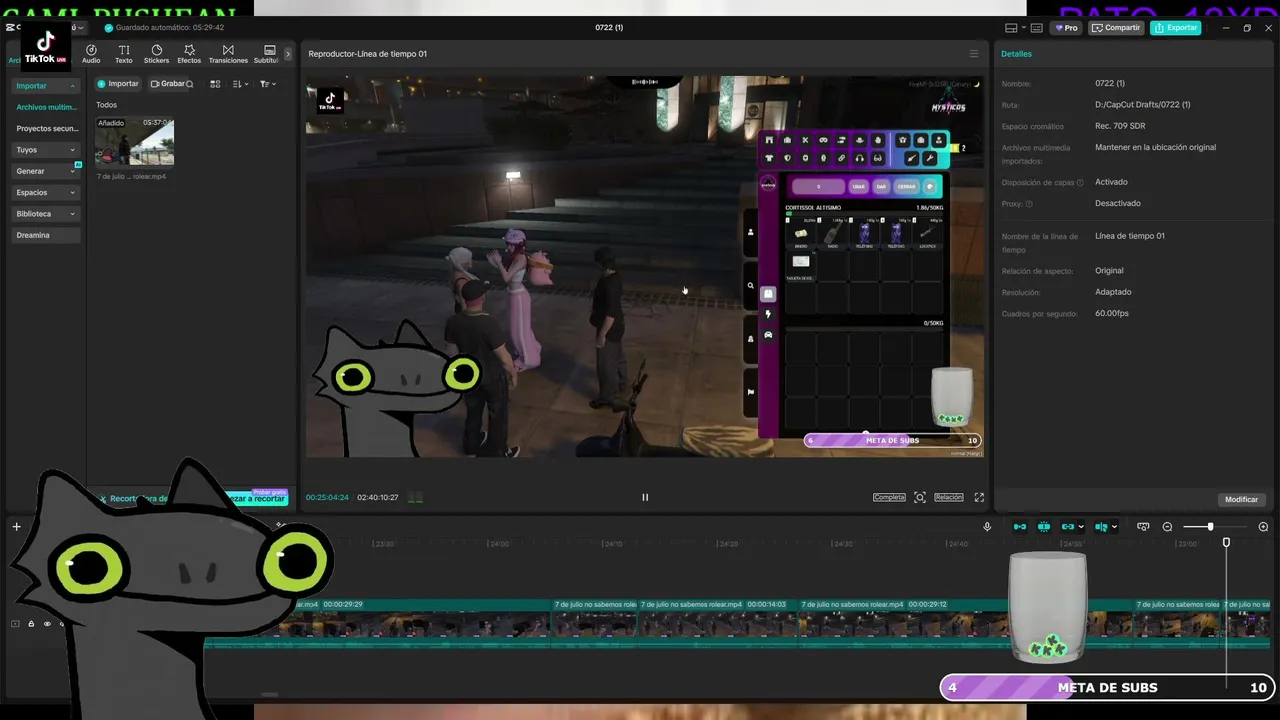
Task: Expand the Tuyos sidebar section
Action: point(46,150)
